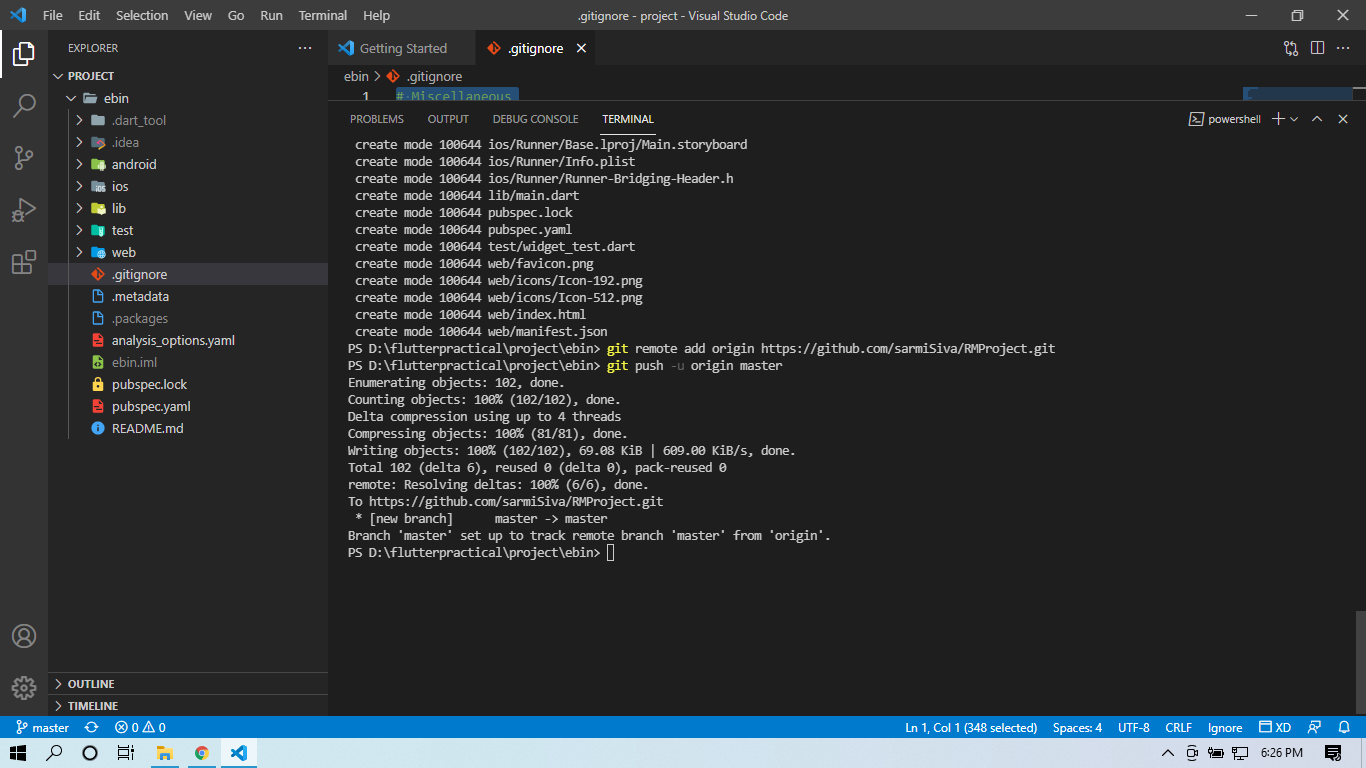Maximize the terminal panel size

[x=1317, y=119]
